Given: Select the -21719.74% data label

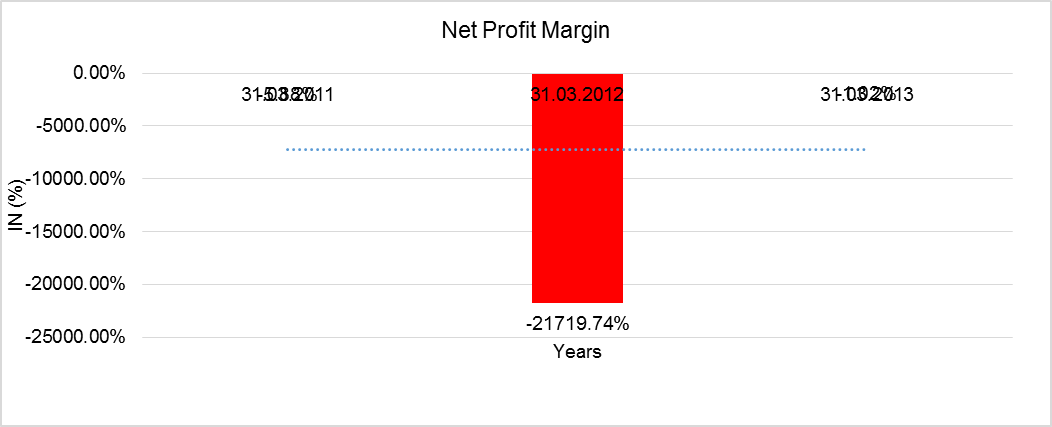Looking at the screenshot, I should click(x=577, y=323).
